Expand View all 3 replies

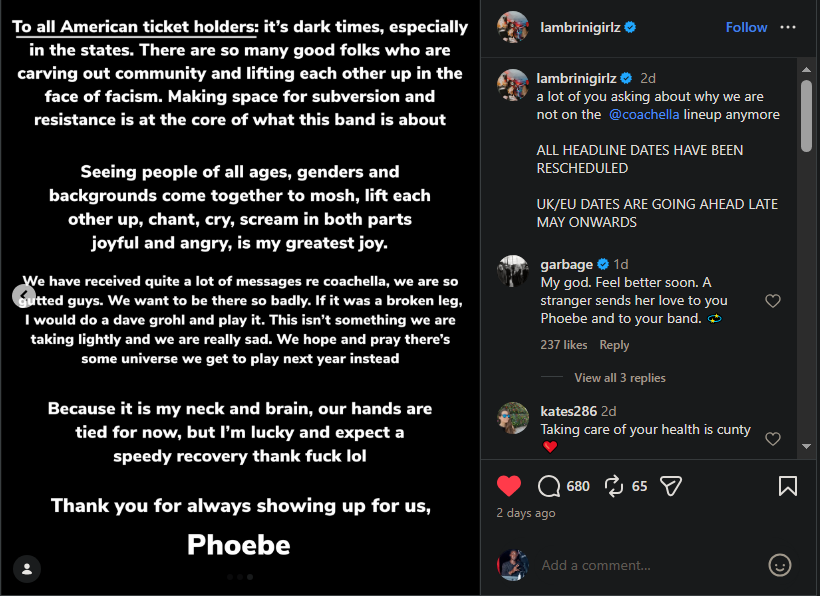pyautogui.click(x=620, y=378)
